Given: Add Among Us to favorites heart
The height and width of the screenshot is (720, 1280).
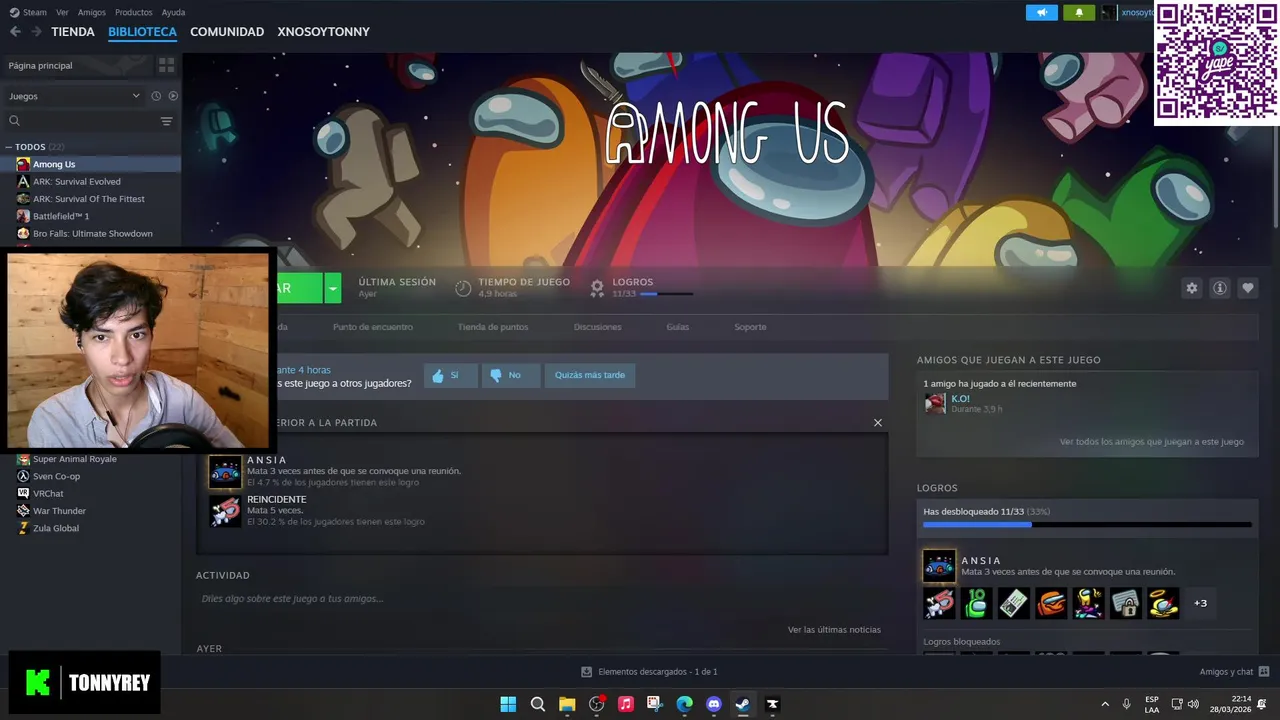Looking at the screenshot, I should 1247,288.
